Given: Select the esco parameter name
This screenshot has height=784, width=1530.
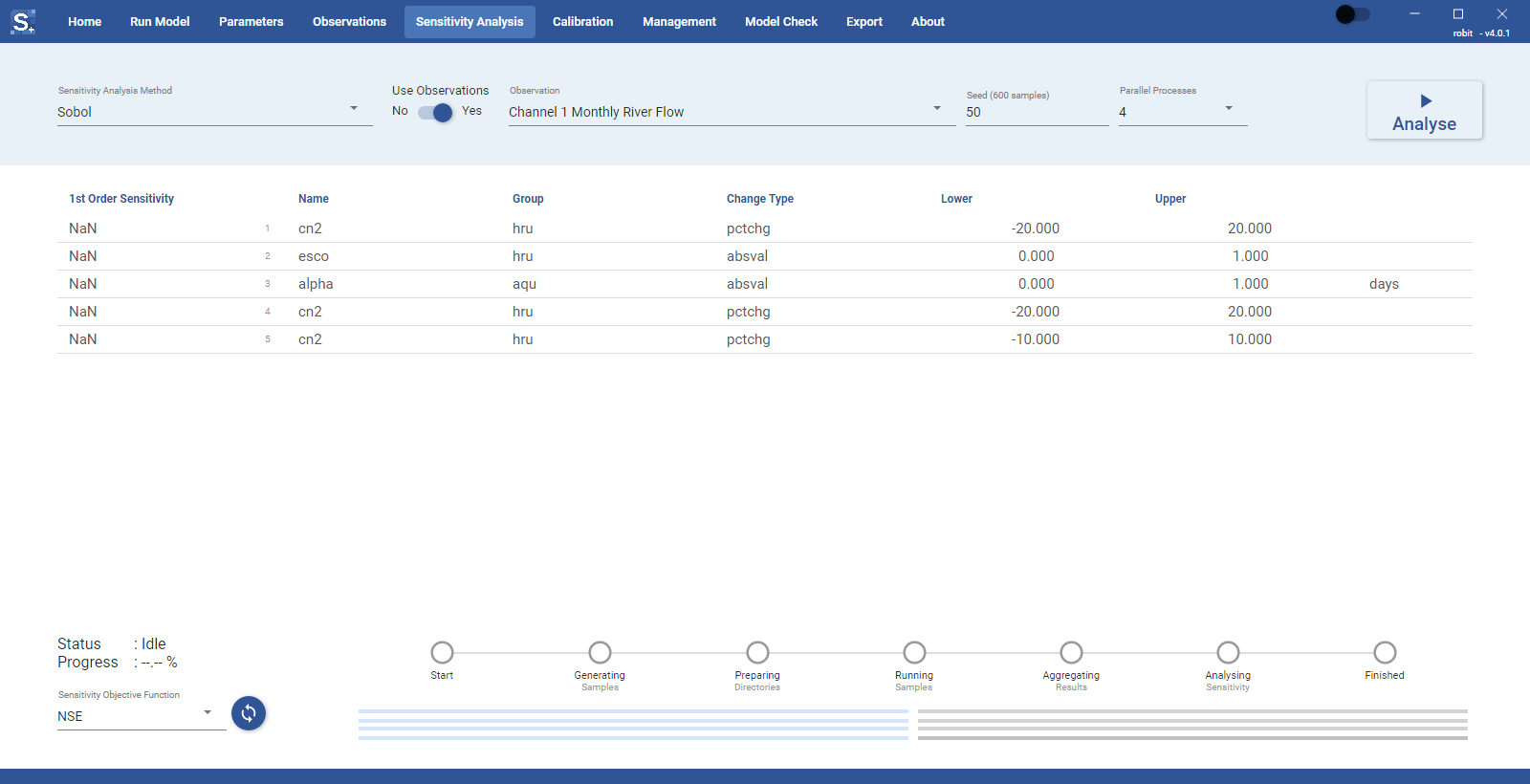Looking at the screenshot, I should (x=314, y=256).
